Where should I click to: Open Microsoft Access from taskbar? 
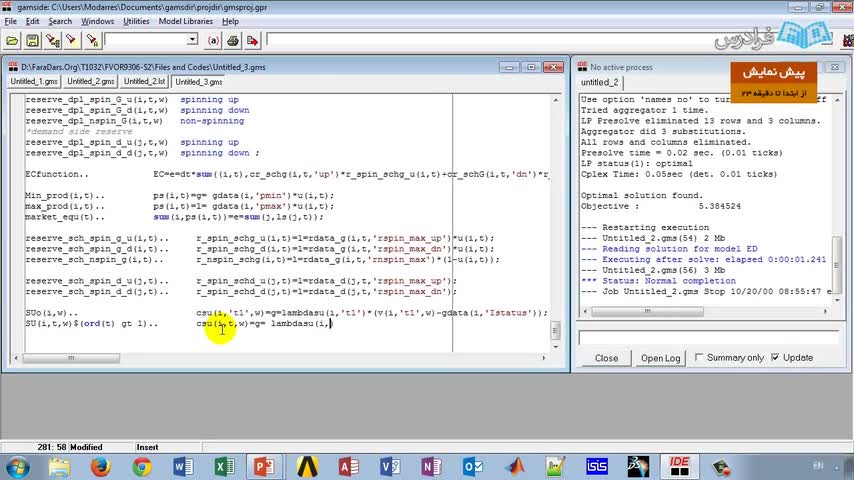point(349,467)
